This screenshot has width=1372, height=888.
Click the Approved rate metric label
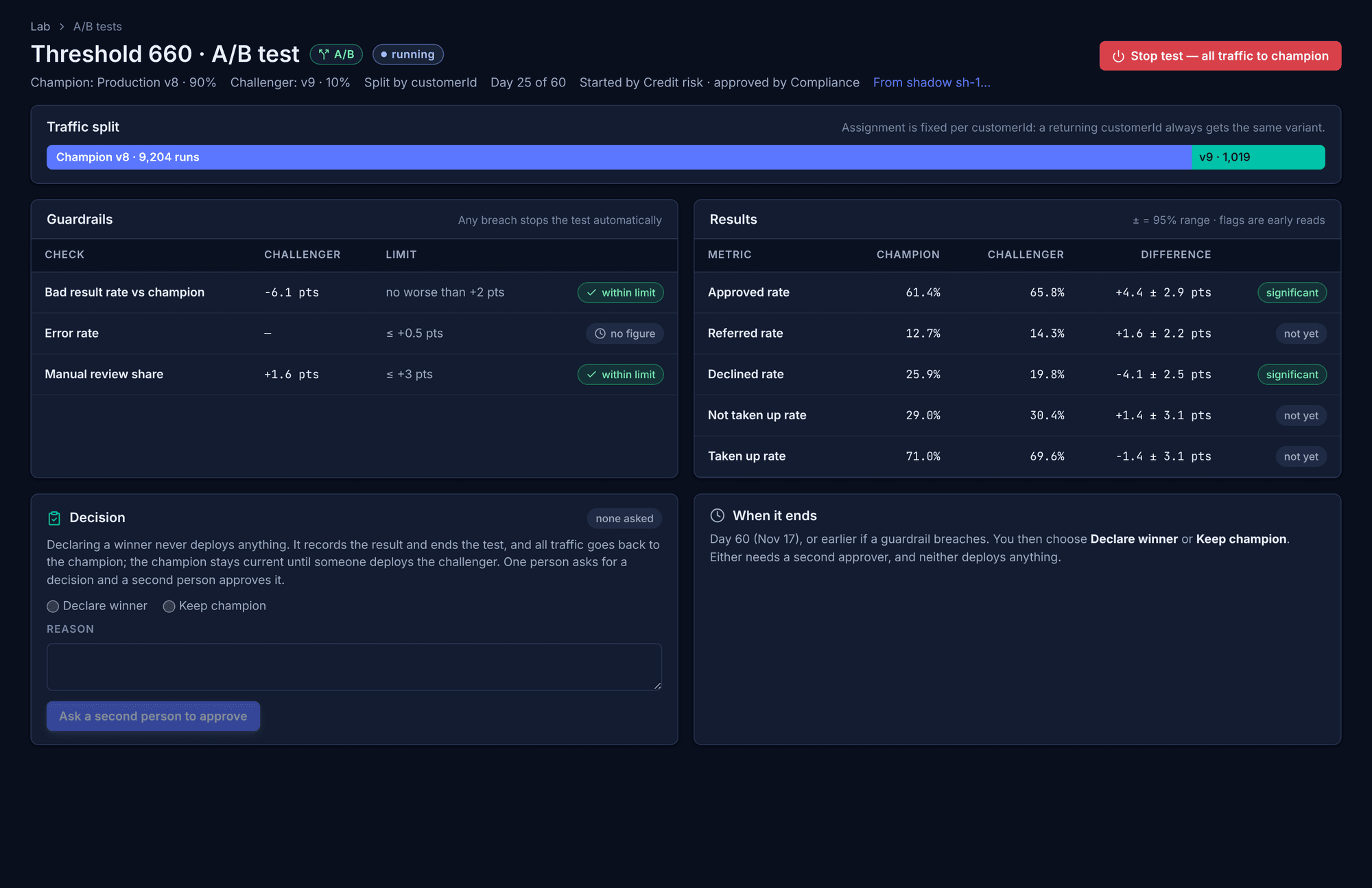coord(748,292)
